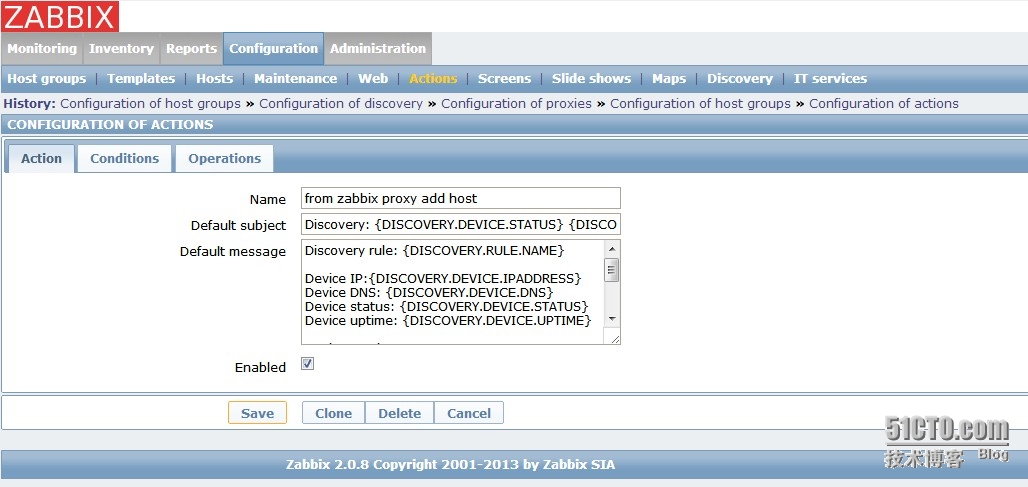Image resolution: width=1028 pixels, height=487 pixels.
Task: Open the Reports menu
Action: tap(191, 49)
